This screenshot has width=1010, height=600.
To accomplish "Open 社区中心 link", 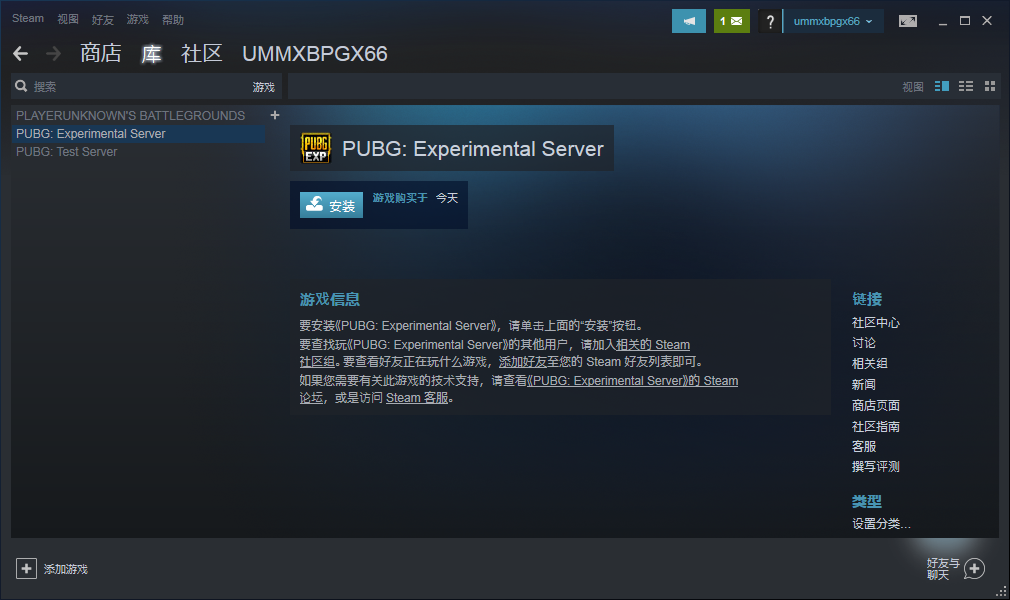I will point(875,322).
